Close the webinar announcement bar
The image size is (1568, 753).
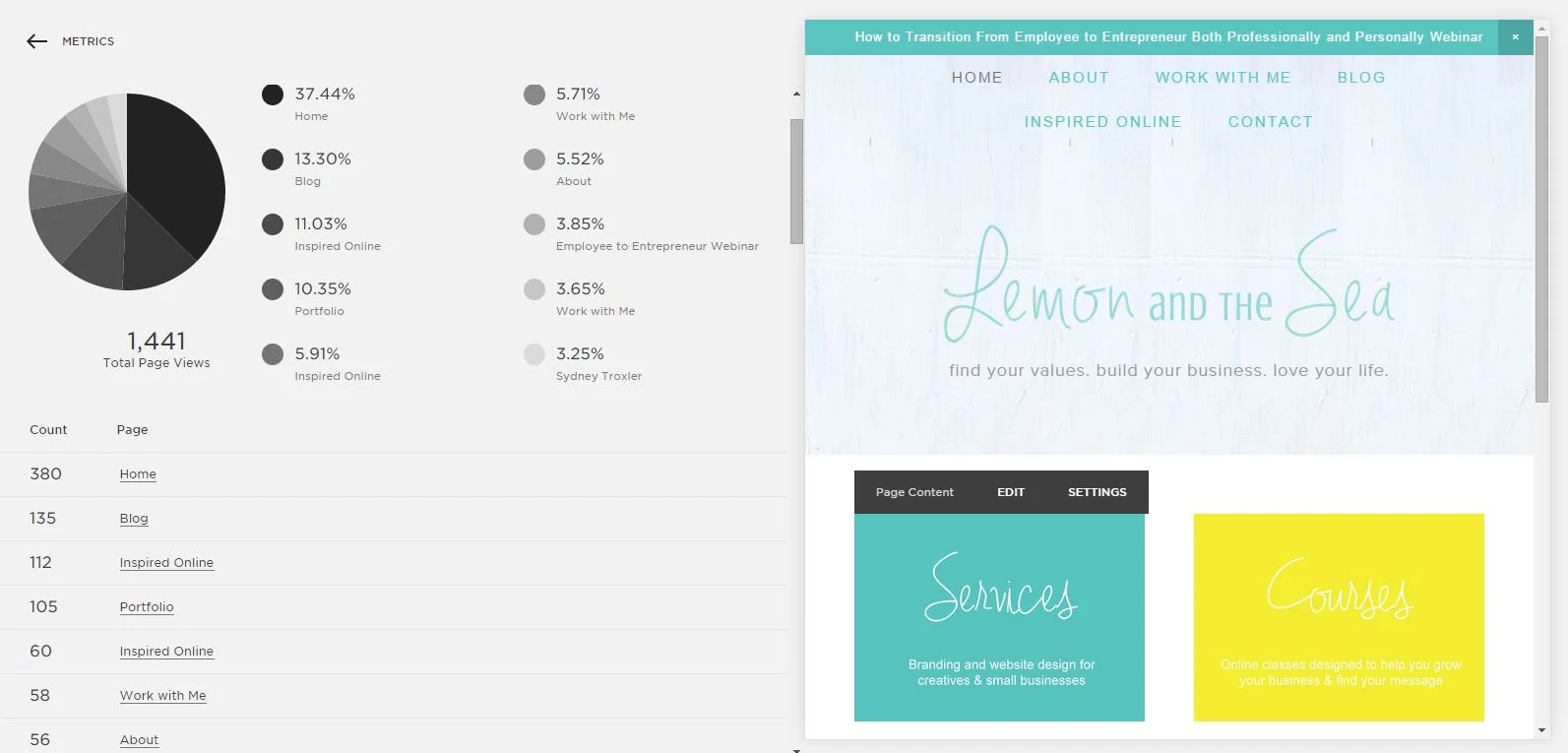tap(1515, 37)
